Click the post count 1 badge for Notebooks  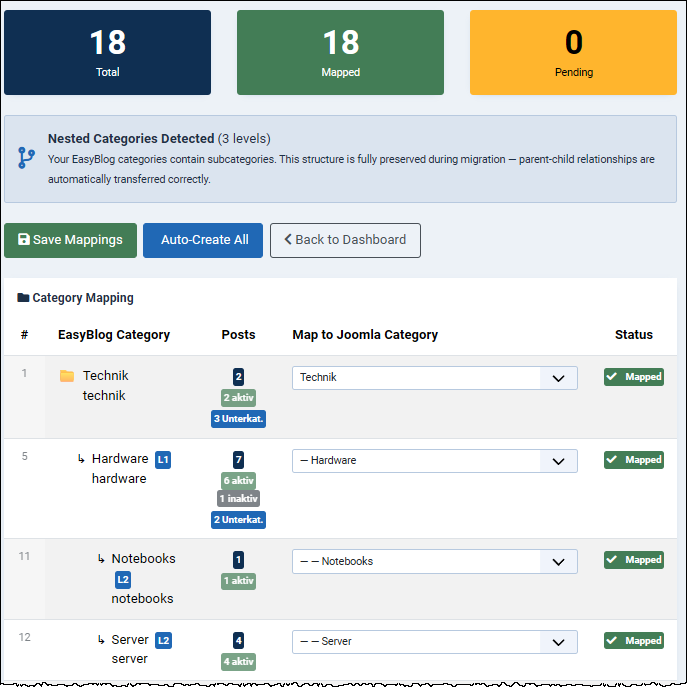[238, 560]
